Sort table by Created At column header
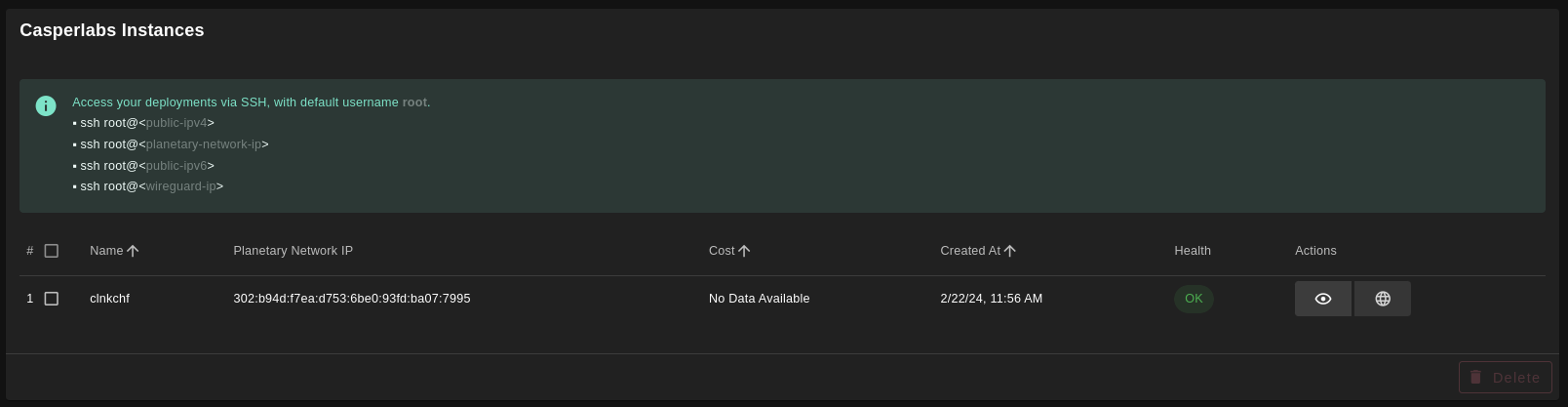Viewport: 1568px width, 407px height. click(x=969, y=251)
